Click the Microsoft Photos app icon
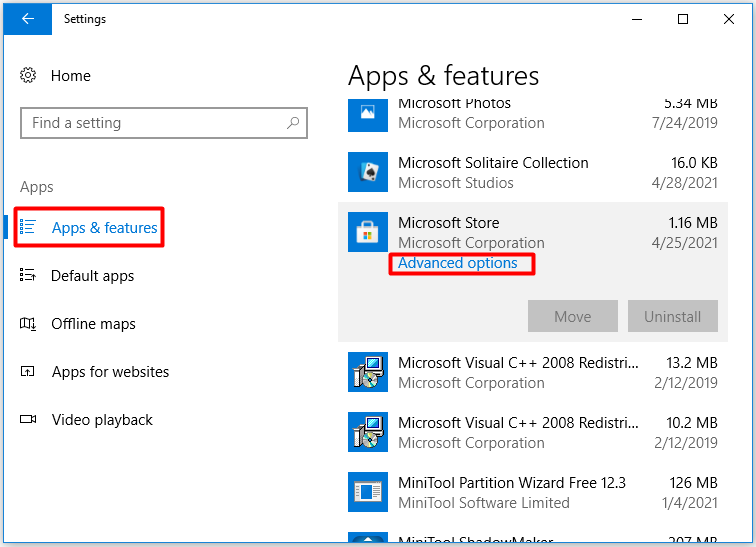Screen dimensions: 756x547 pos(367,115)
